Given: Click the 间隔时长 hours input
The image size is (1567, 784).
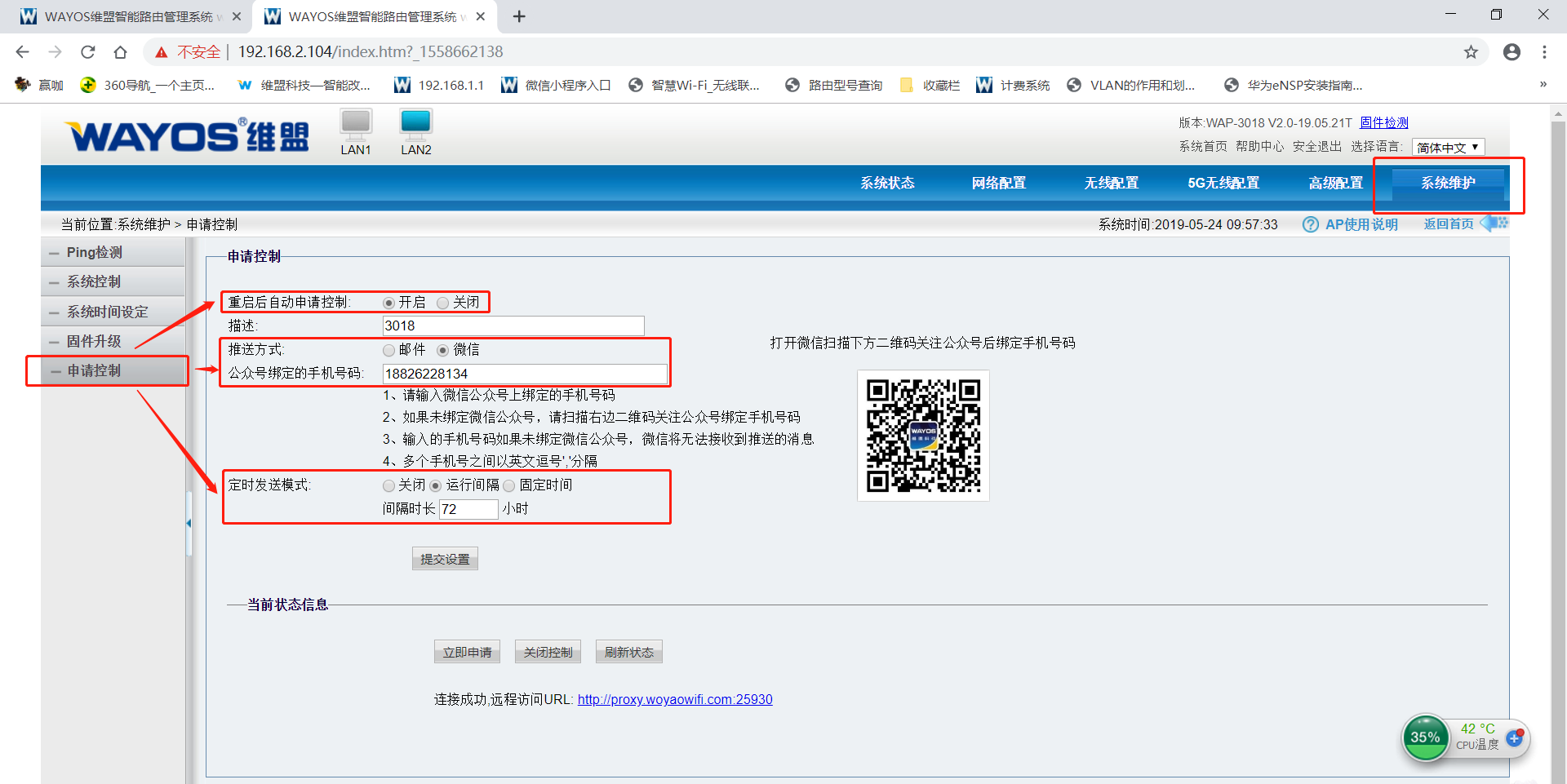Looking at the screenshot, I should (468, 509).
